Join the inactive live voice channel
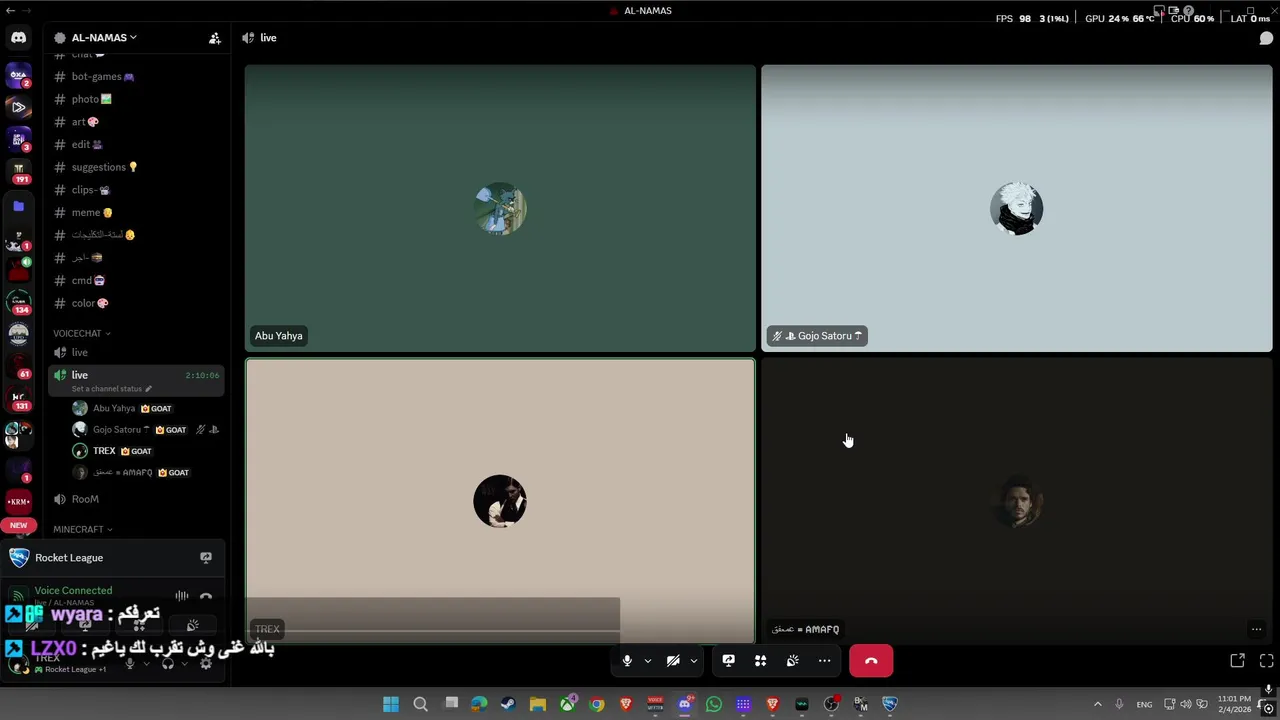This screenshot has width=1280, height=720. click(x=136, y=352)
